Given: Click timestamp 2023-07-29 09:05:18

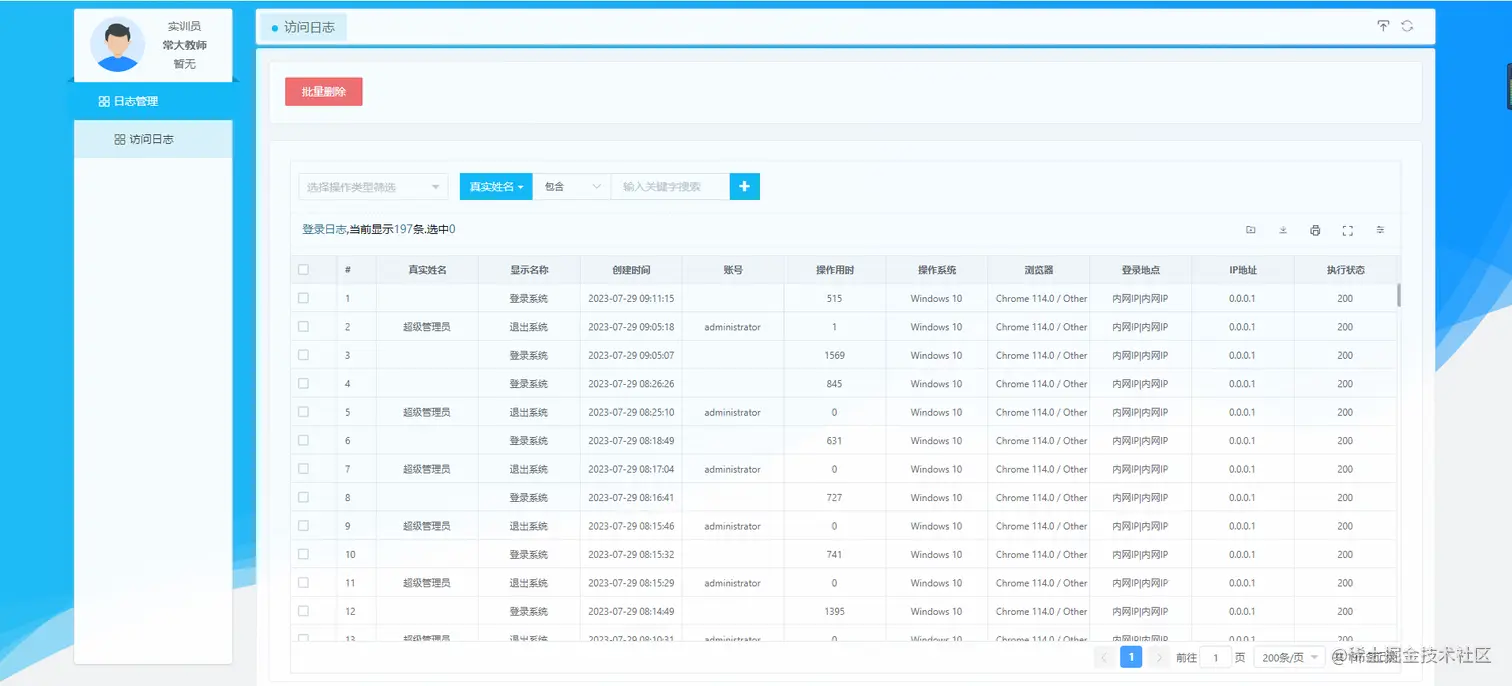Looking at the screenshot, I should click(x=631, y=327).
